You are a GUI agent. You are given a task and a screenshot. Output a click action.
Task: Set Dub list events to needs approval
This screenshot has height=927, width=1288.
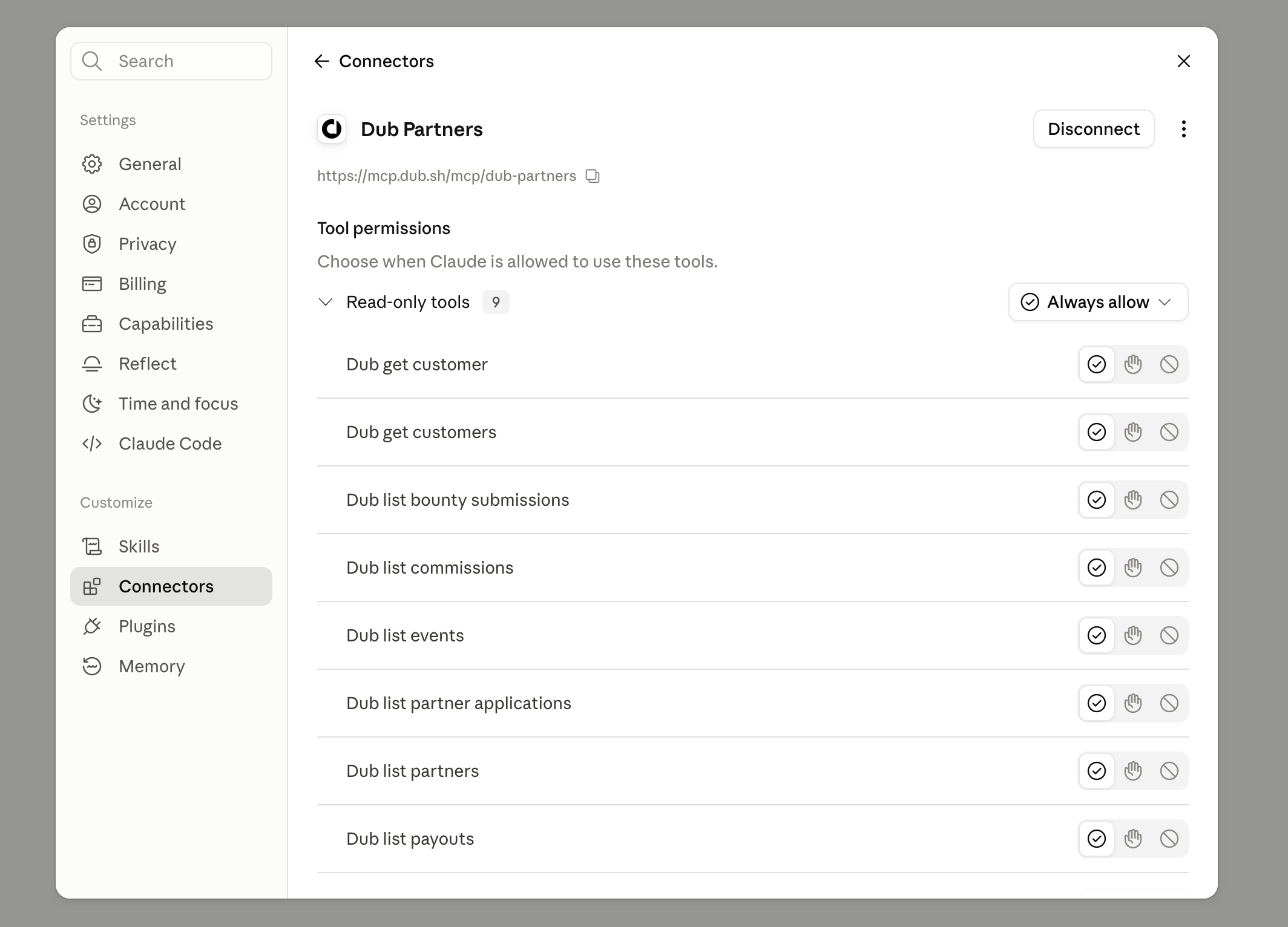[x=1132, y=635]
